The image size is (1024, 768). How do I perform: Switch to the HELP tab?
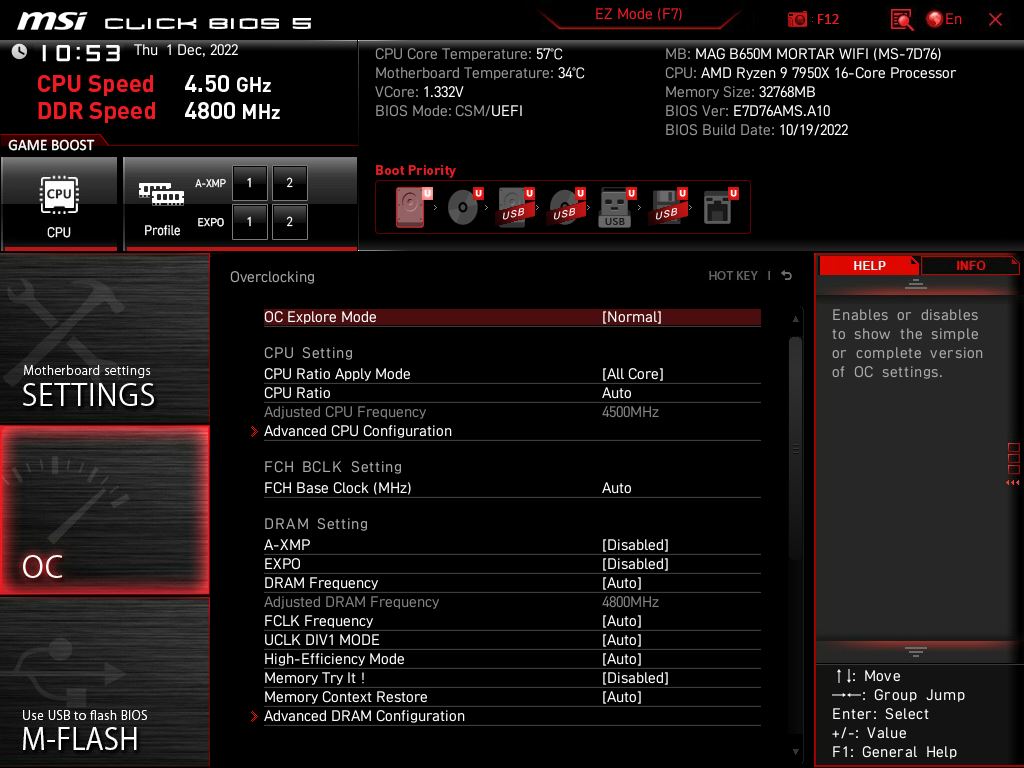tap(869, 265)
